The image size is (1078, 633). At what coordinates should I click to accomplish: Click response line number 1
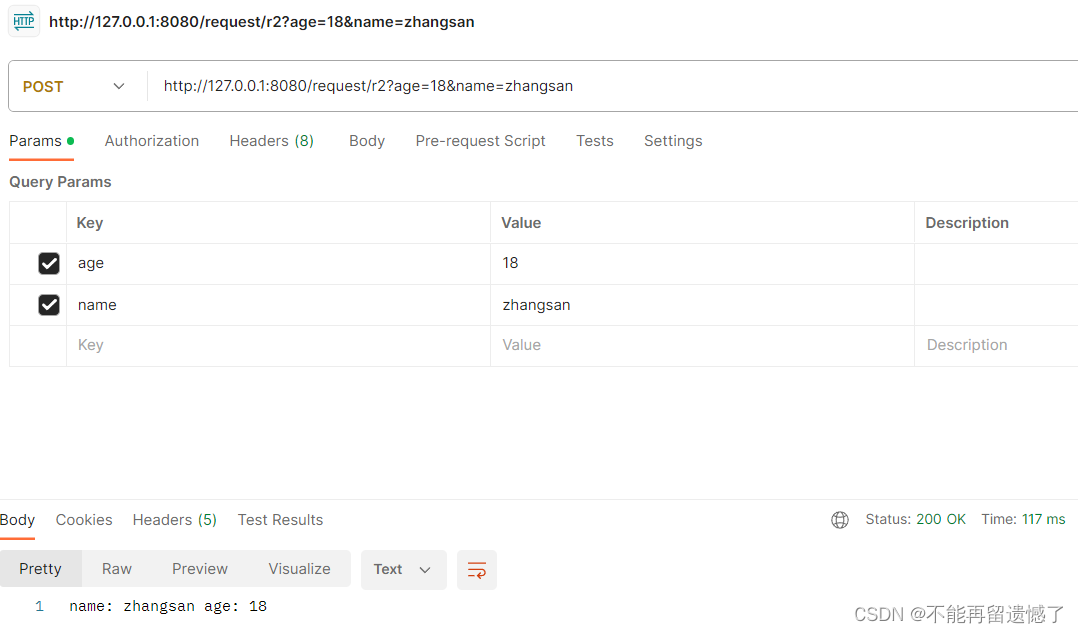coord(39,606)
